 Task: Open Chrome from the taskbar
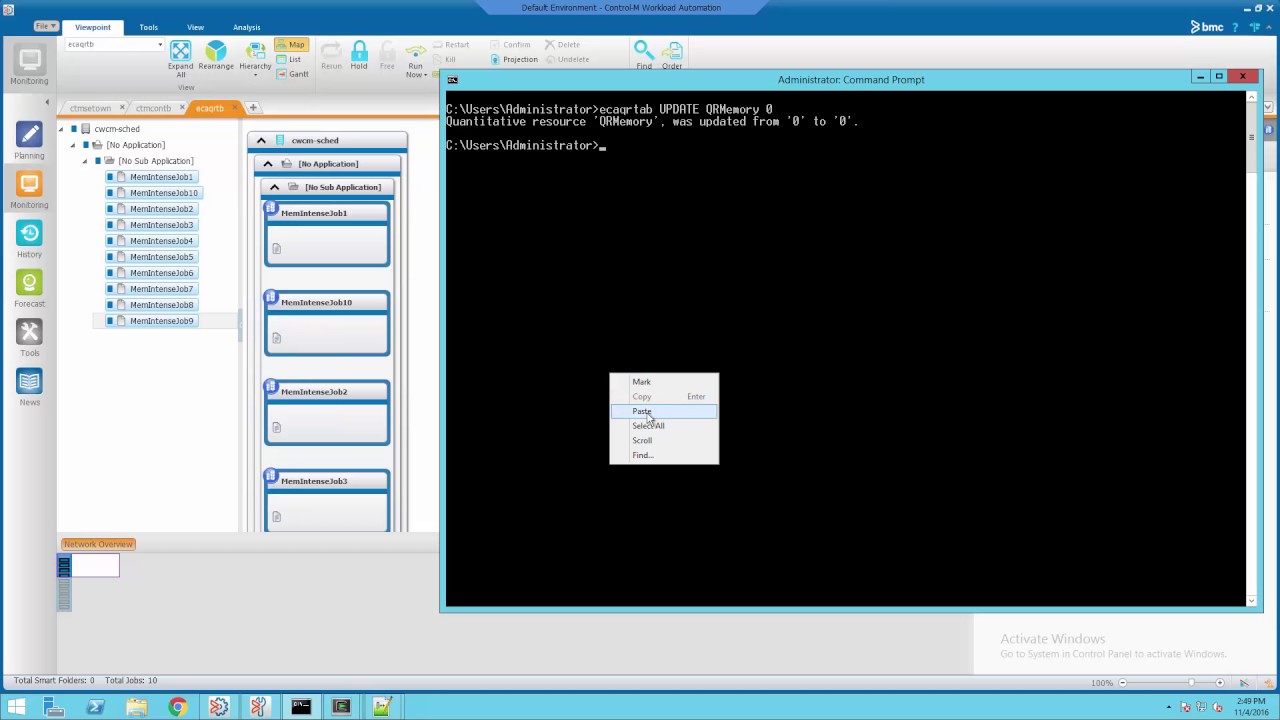pyautogui.click(x=177, y=707)
